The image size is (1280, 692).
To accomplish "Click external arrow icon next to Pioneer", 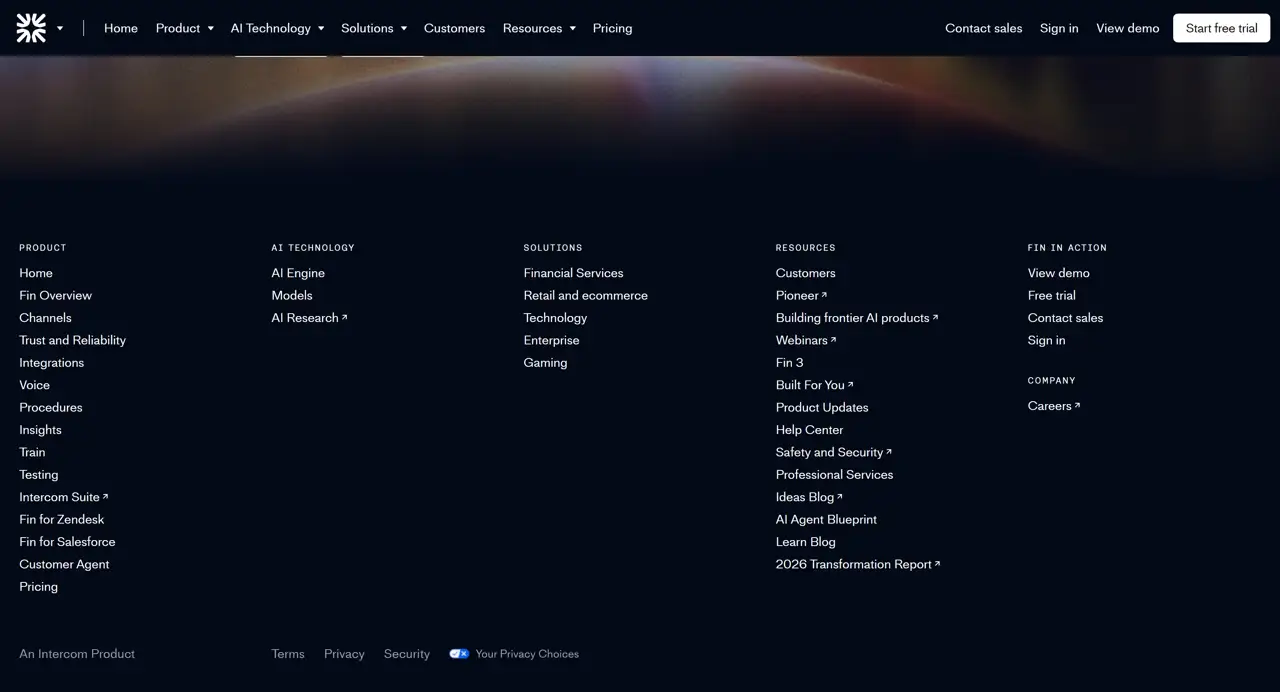I will click(x=824, y=295).
